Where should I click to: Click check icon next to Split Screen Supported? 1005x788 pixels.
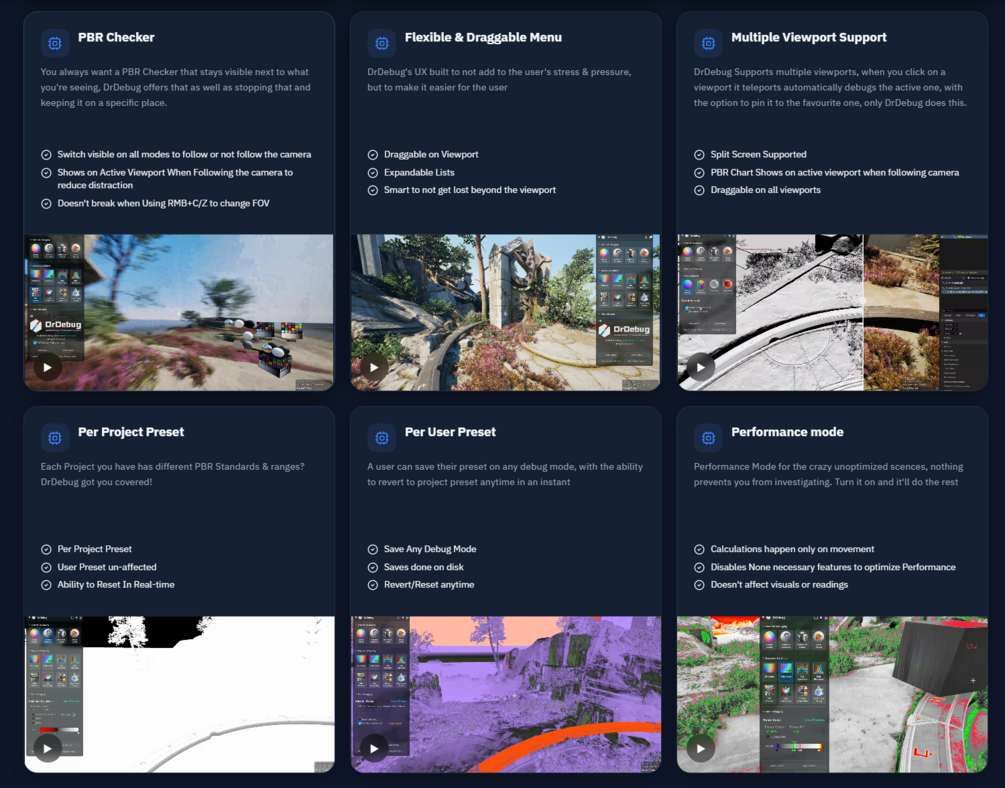pos(699,155)
